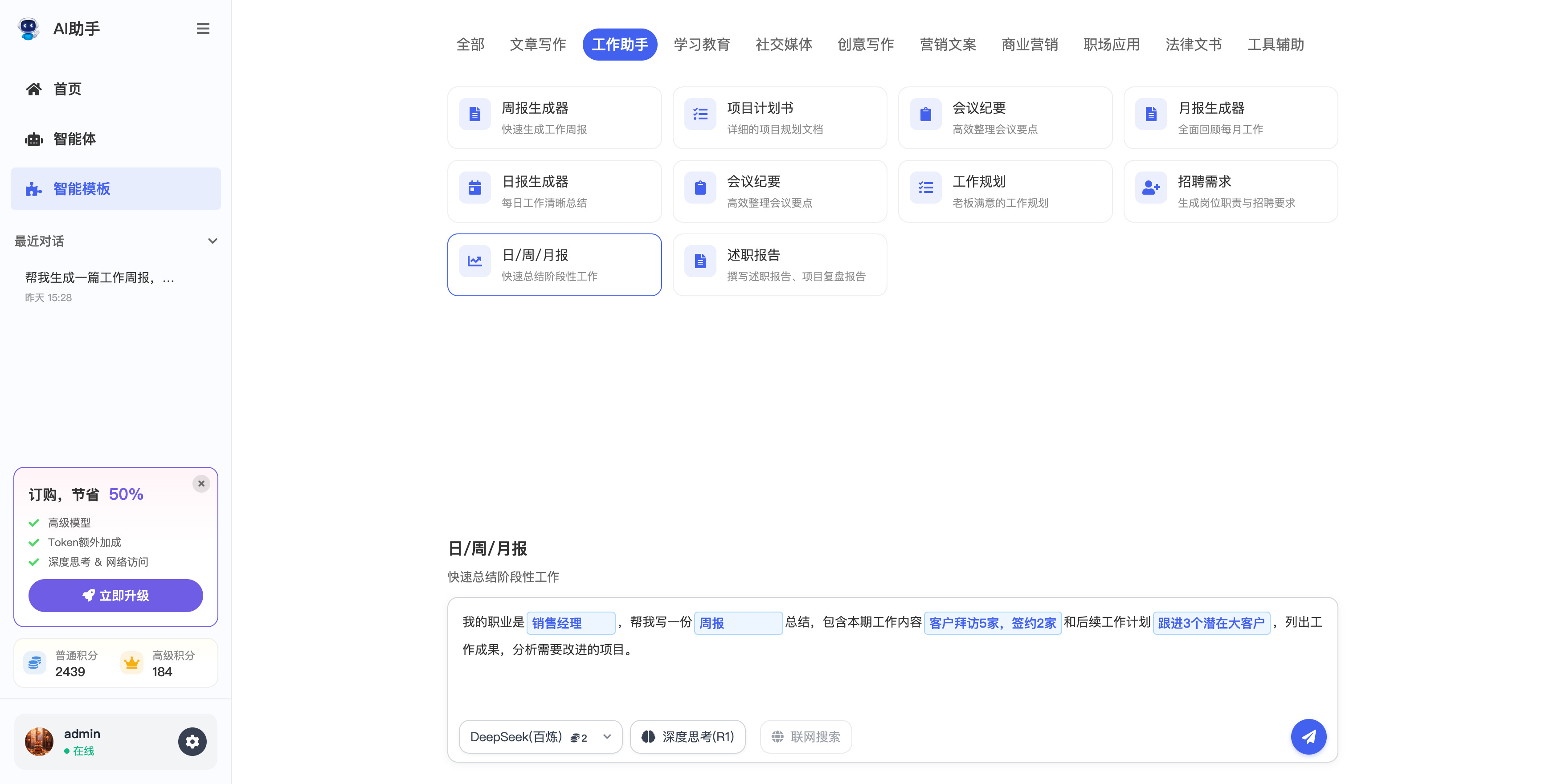Click the 老板满意的工作规划 description
The width and height of the screenshot is (1554, 784).
pos(1000,203)
